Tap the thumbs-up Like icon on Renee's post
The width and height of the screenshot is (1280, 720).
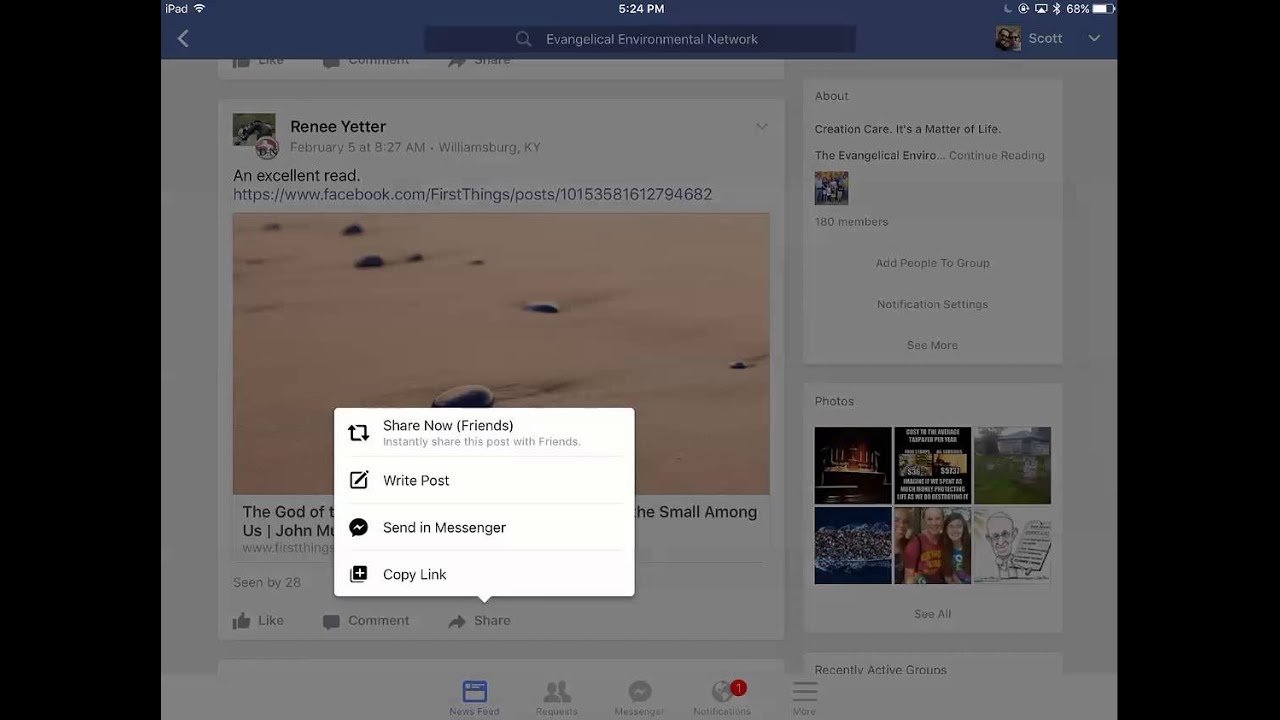[242, 621]
